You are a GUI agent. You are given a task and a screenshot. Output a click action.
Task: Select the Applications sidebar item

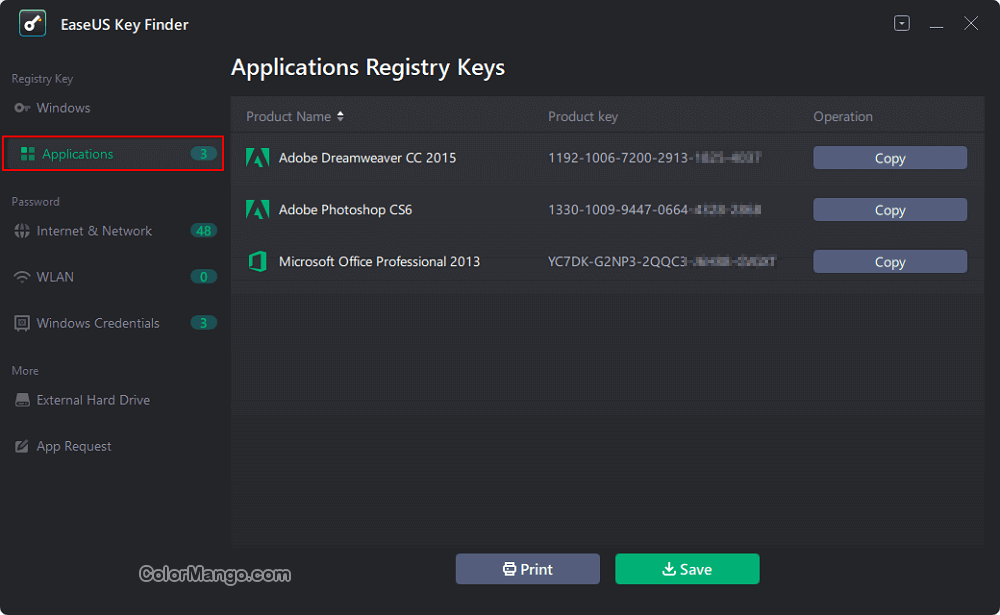point(113,153)
